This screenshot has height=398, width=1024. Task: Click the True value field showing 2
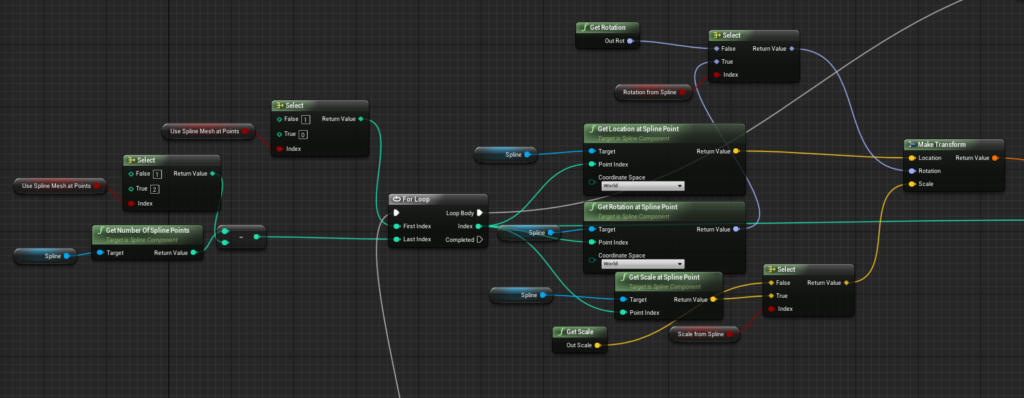click(155, 189)
